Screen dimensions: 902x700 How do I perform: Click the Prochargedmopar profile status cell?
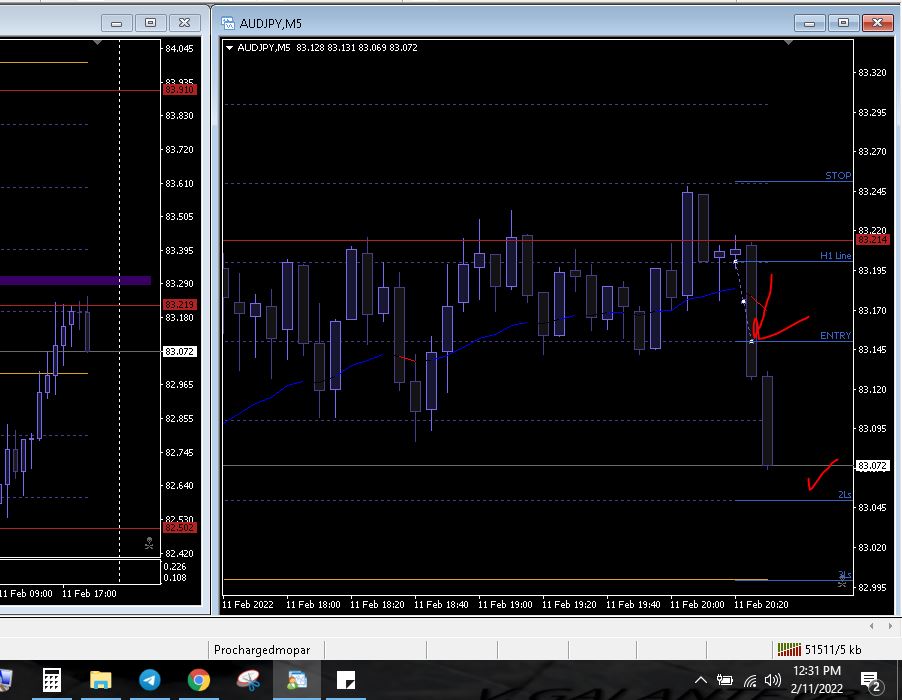pos(262,650)
